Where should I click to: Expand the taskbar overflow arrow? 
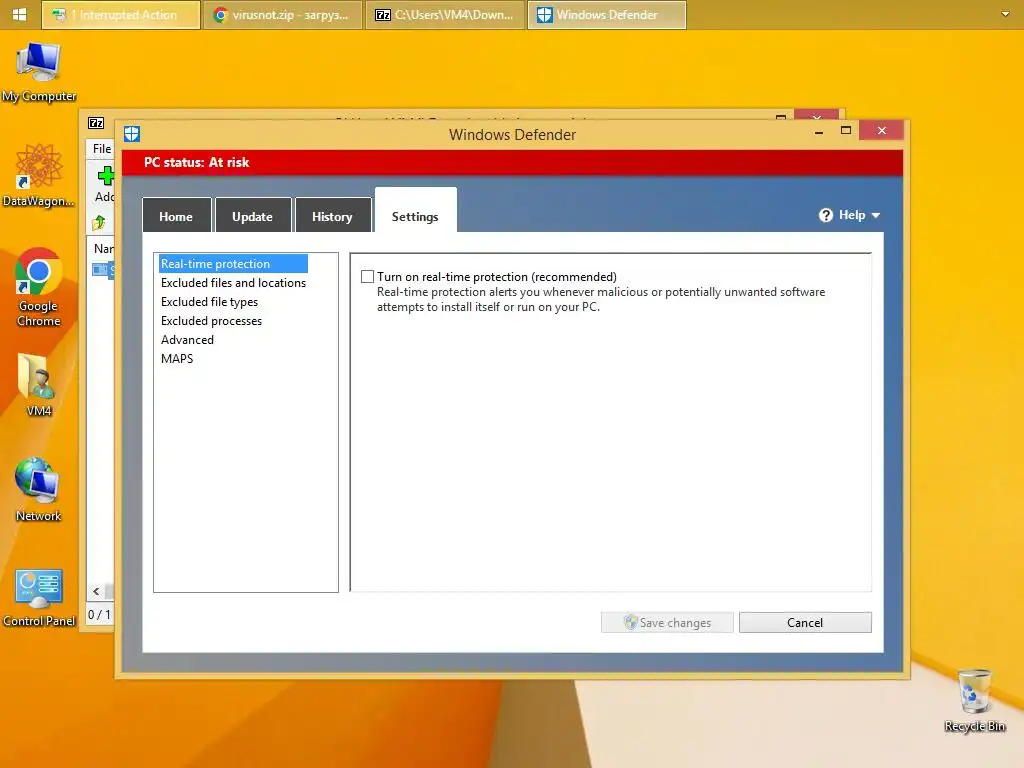click(x=1005, y=14)
